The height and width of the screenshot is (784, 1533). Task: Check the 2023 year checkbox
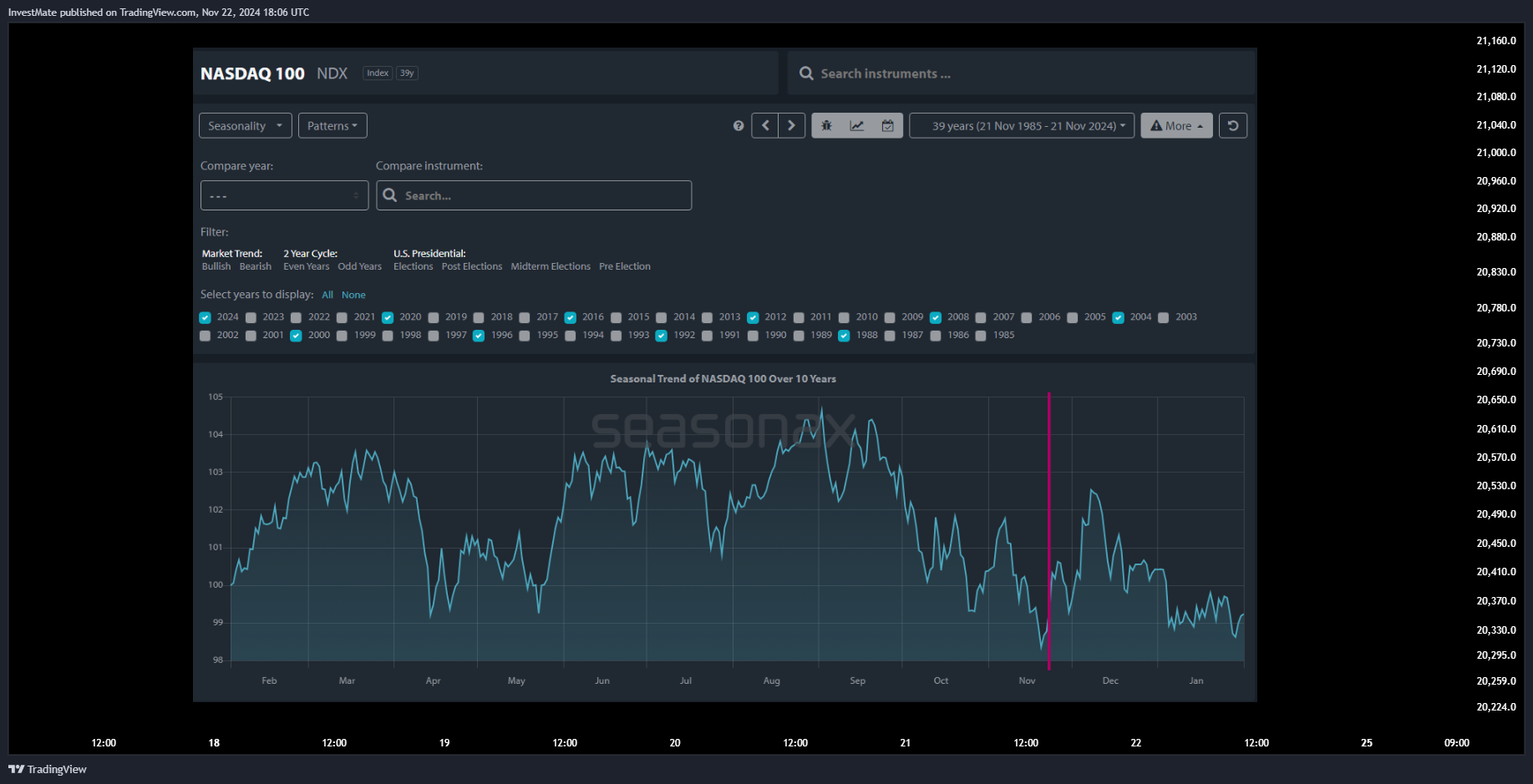click(x=251, y=317)
